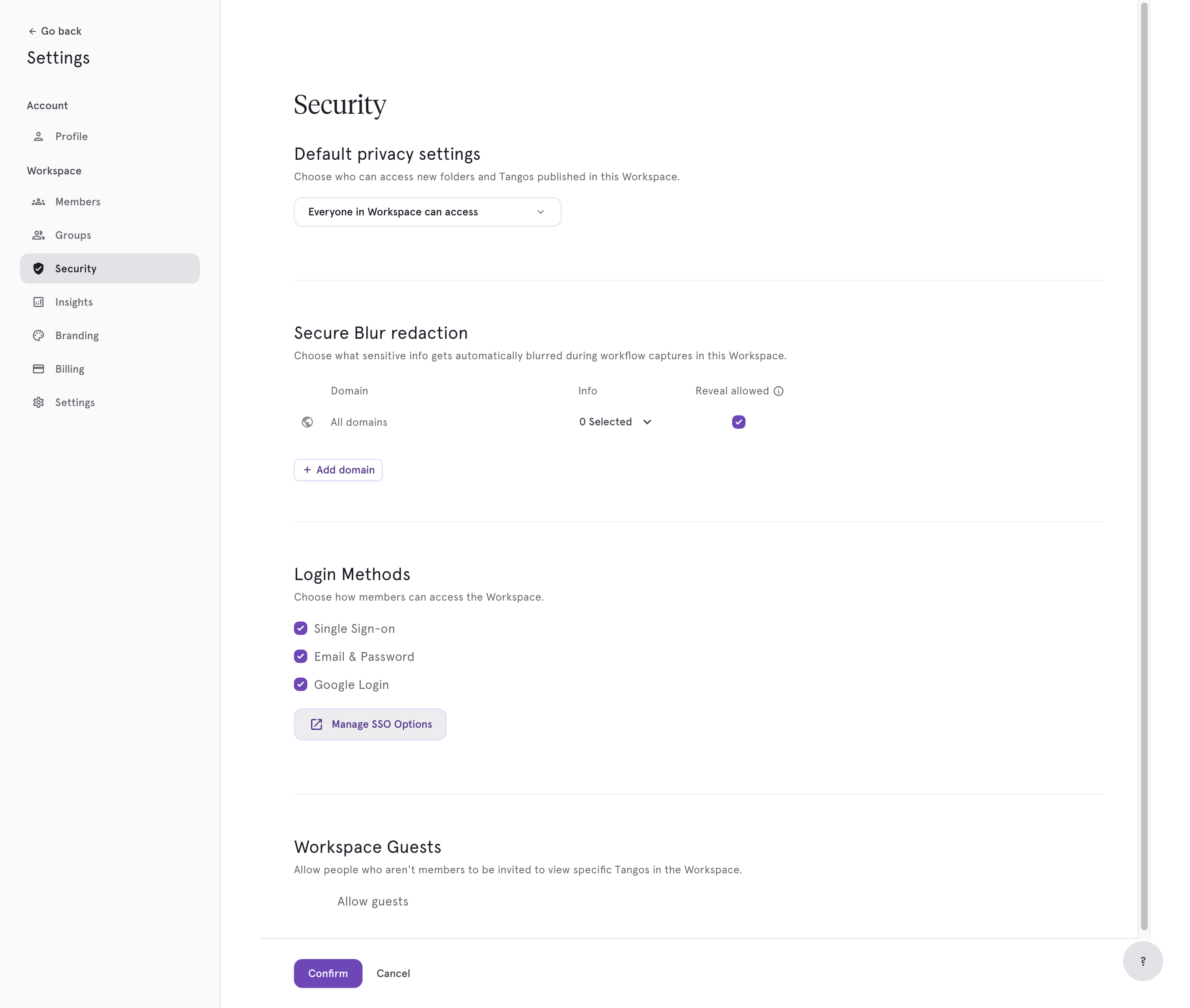The width and height of the screenshot is (1190, 1008).
Task: Click the Confirm button
Action: click(328, 973)
